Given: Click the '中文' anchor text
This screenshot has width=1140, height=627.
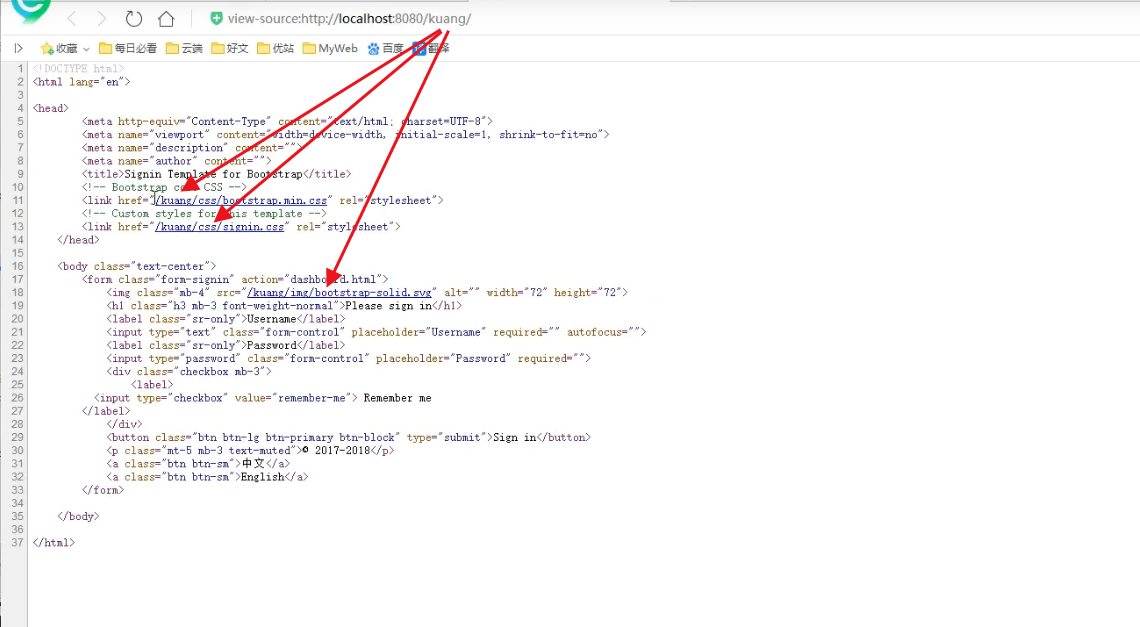Looking at the screenshot, I should pos(253,463).
